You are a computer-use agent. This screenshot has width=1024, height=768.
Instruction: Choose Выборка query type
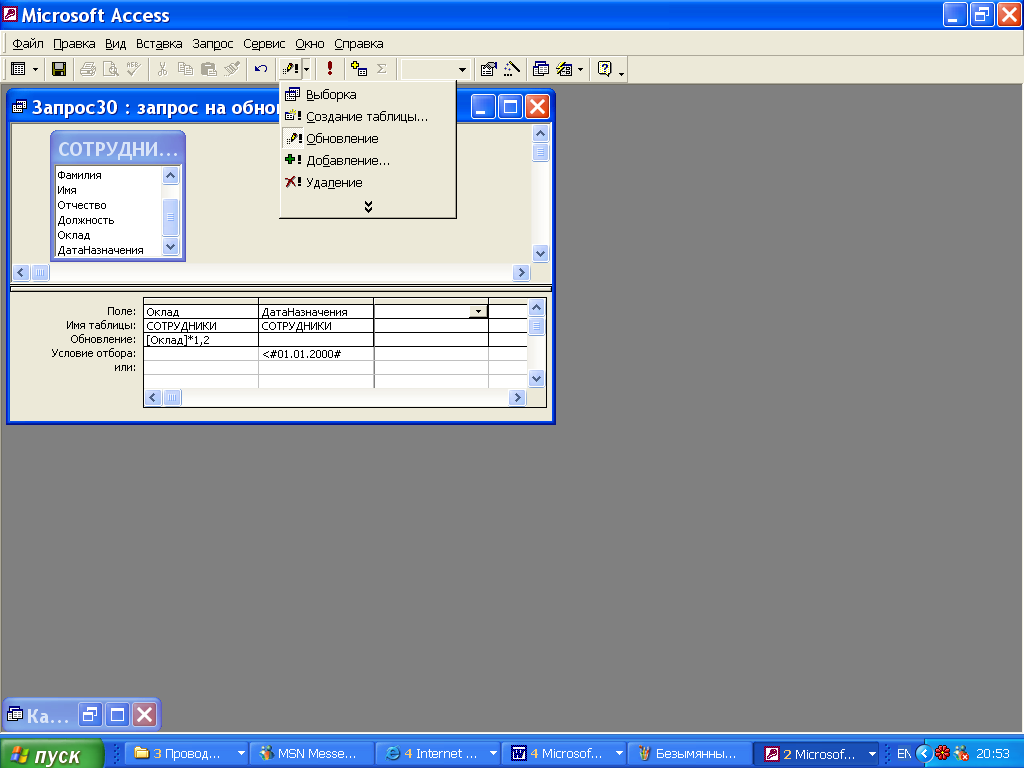click(x=368, y=95)
